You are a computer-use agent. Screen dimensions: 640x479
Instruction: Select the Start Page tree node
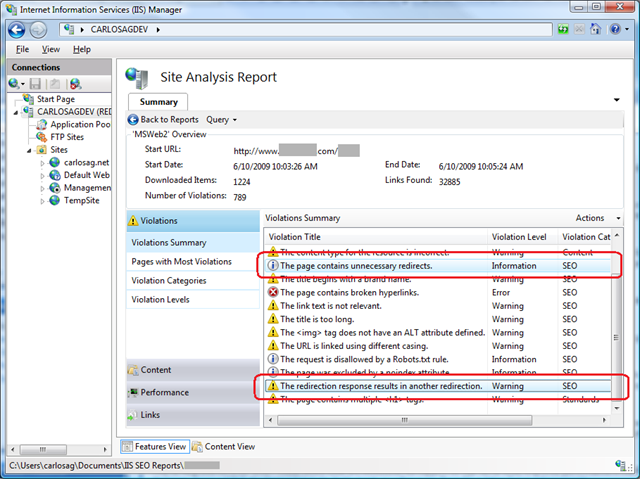56,99
